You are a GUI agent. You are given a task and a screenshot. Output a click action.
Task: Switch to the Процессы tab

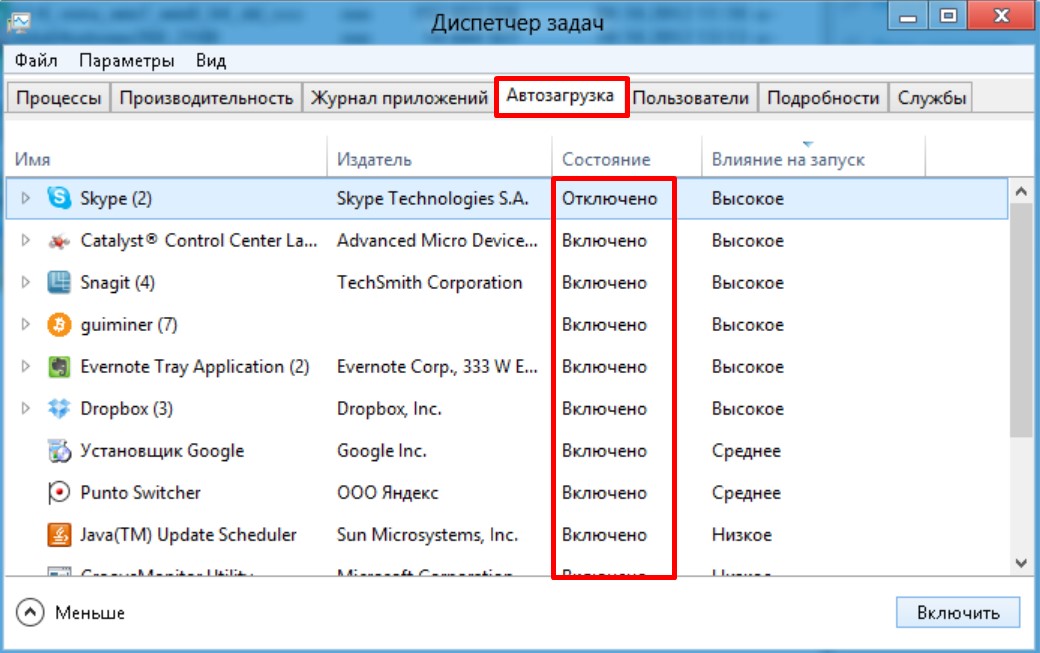(58, 98)
